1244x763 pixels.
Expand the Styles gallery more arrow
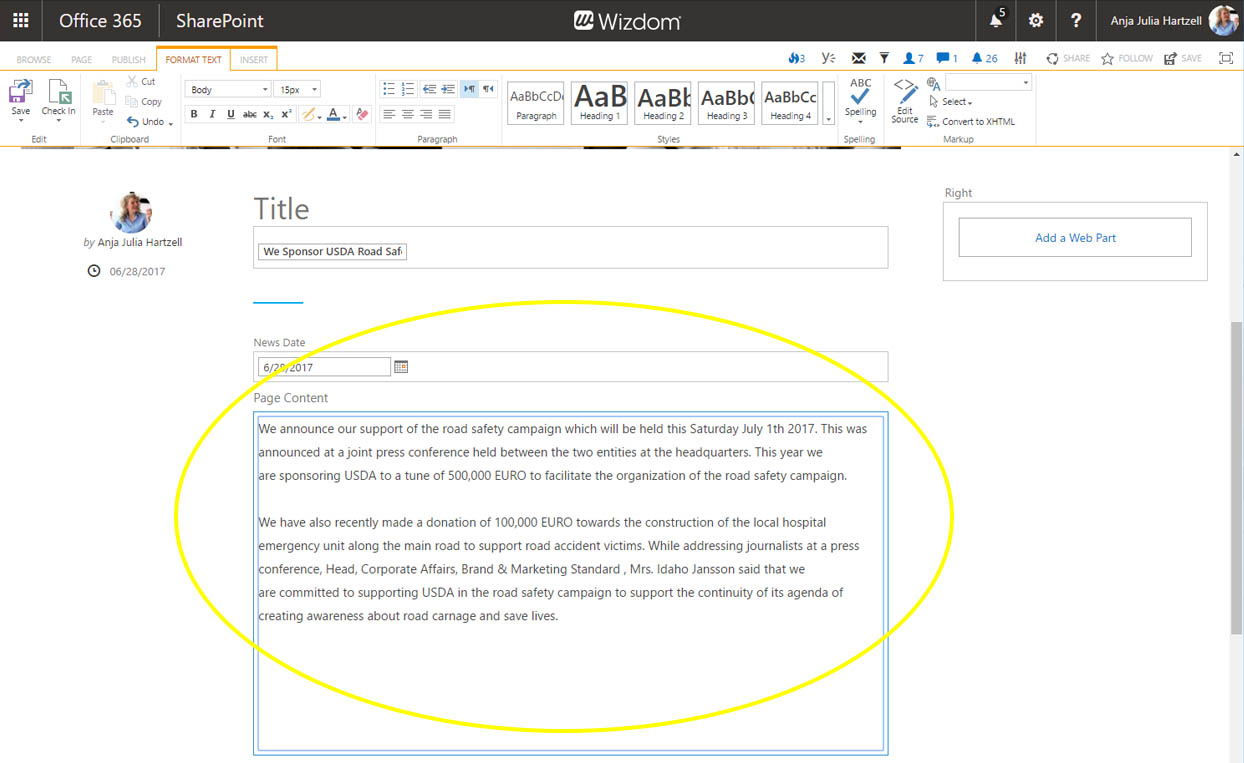pyautogui.click(x=828, y=118)
